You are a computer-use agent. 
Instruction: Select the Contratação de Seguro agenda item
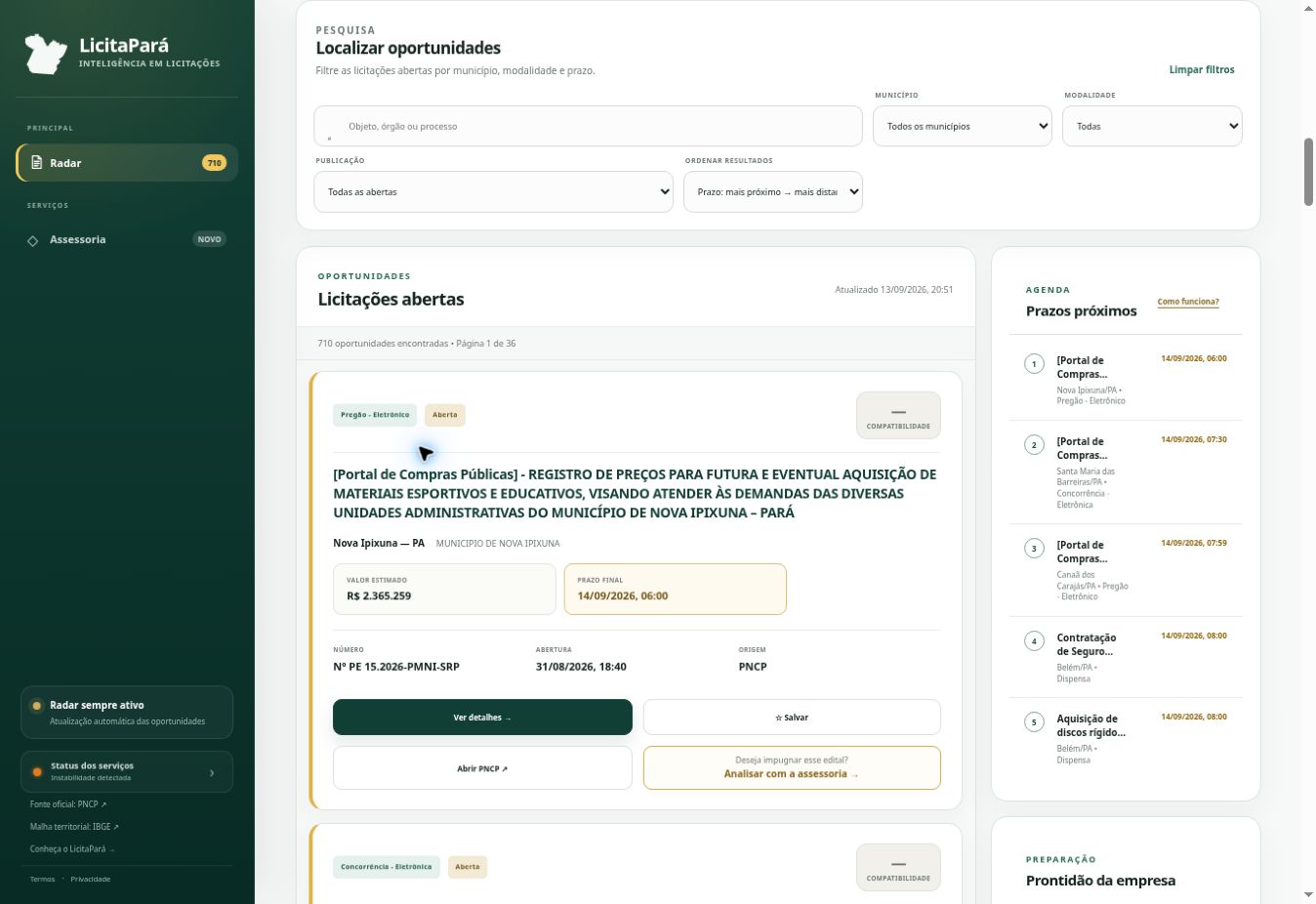[x=1126, y=657]
